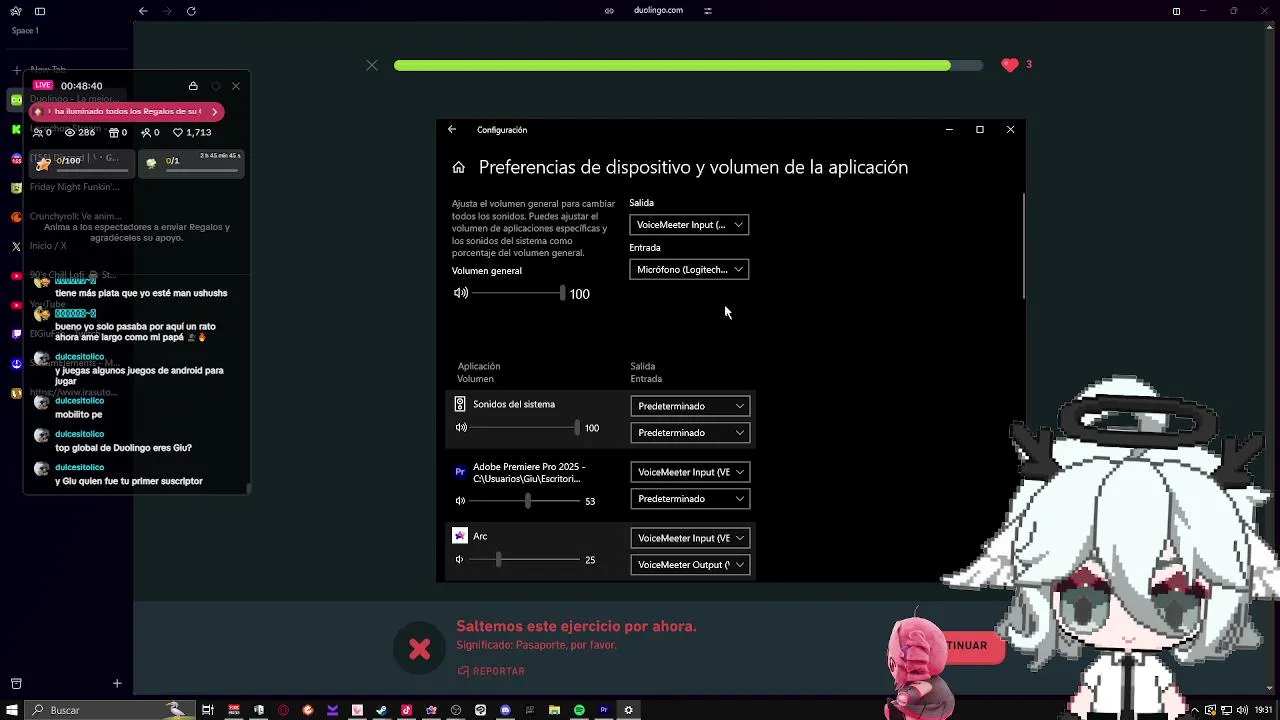This screenshot has width=1280, height=720.
Task: Click the REPORTAR link
Action: [491, 671]
